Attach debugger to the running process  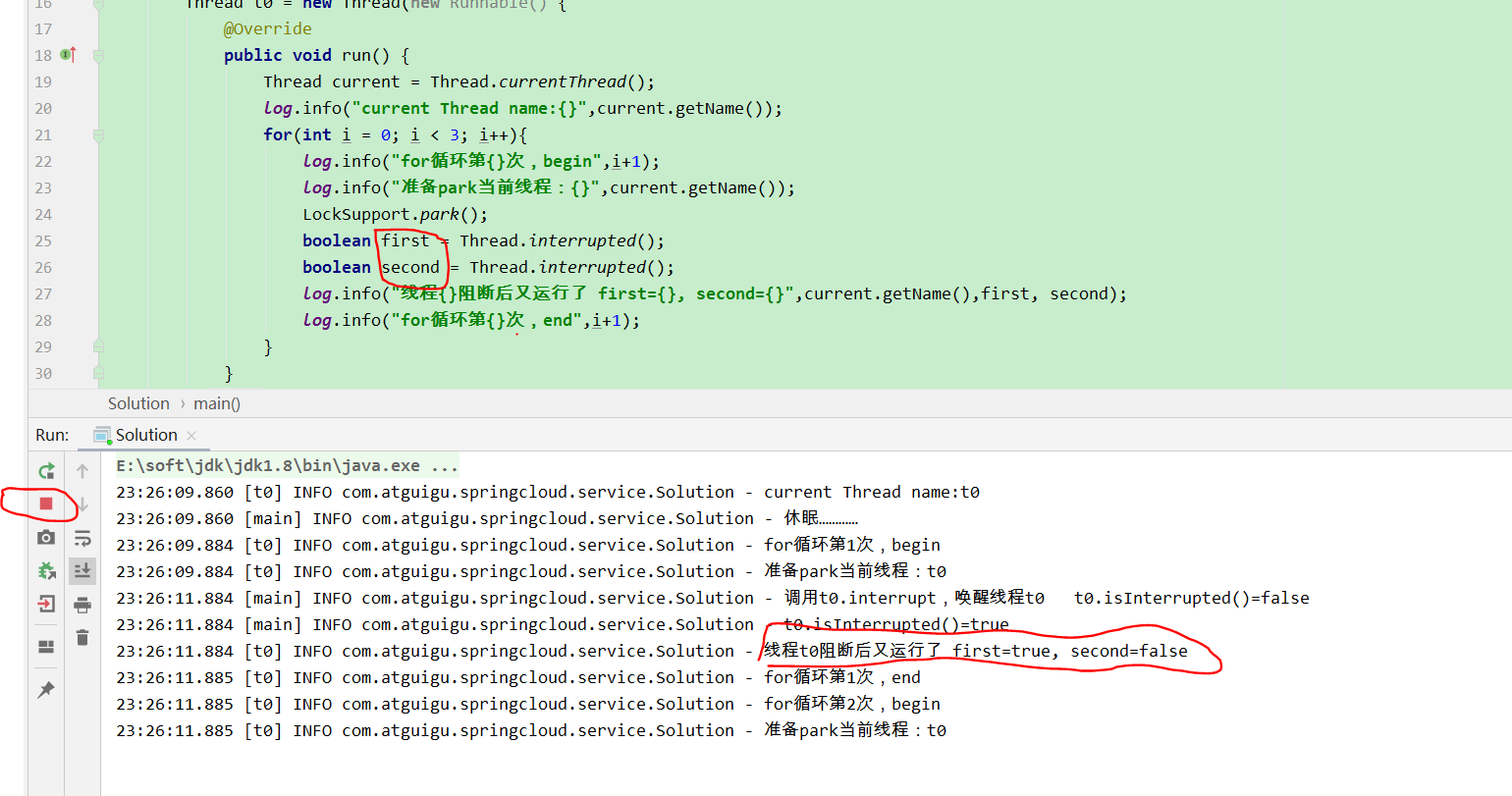(45, 570)
